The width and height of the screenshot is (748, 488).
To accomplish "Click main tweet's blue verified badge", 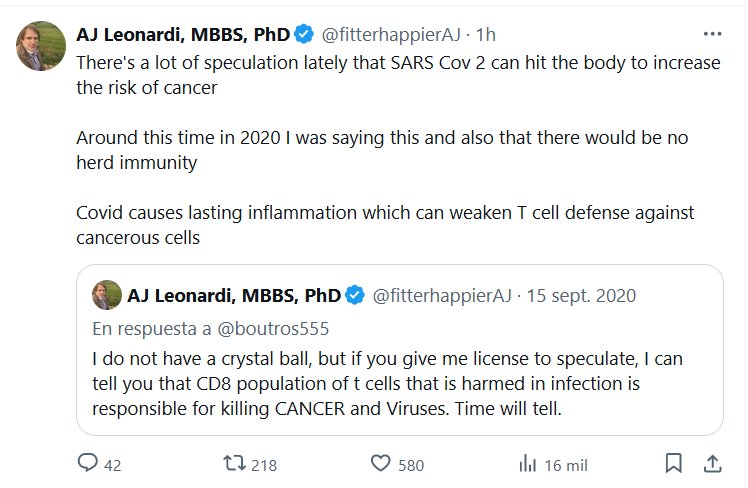I will pos(305,35).
